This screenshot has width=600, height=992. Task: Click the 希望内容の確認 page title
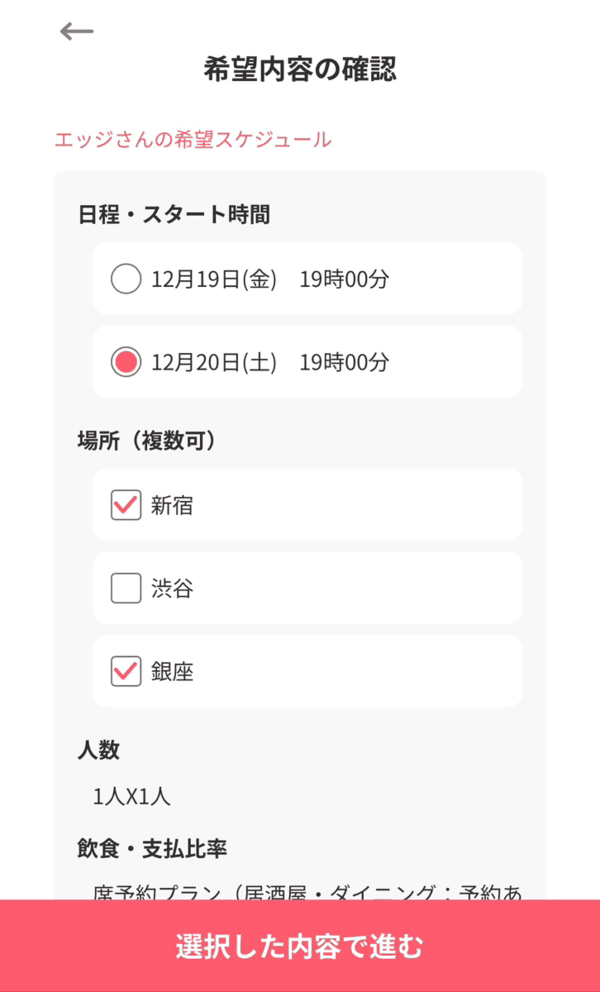(300, 69)
